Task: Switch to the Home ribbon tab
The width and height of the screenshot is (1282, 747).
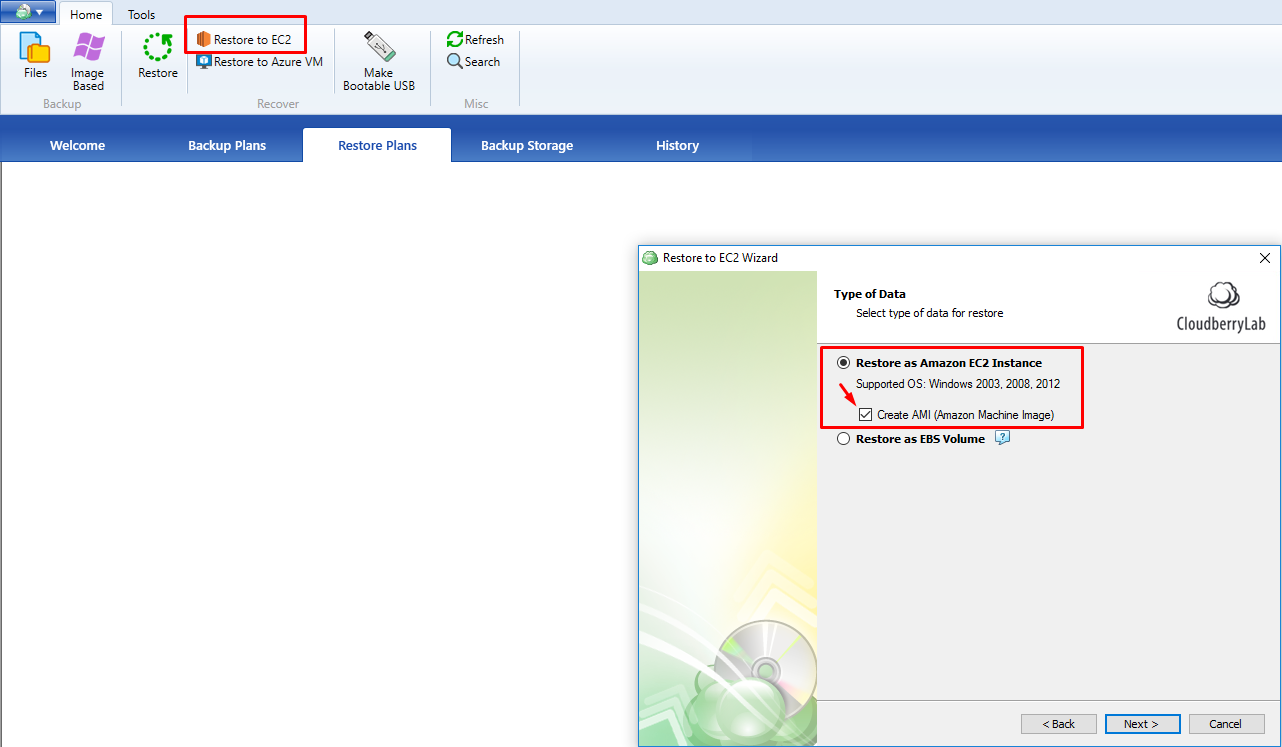Action: point(86,15)
